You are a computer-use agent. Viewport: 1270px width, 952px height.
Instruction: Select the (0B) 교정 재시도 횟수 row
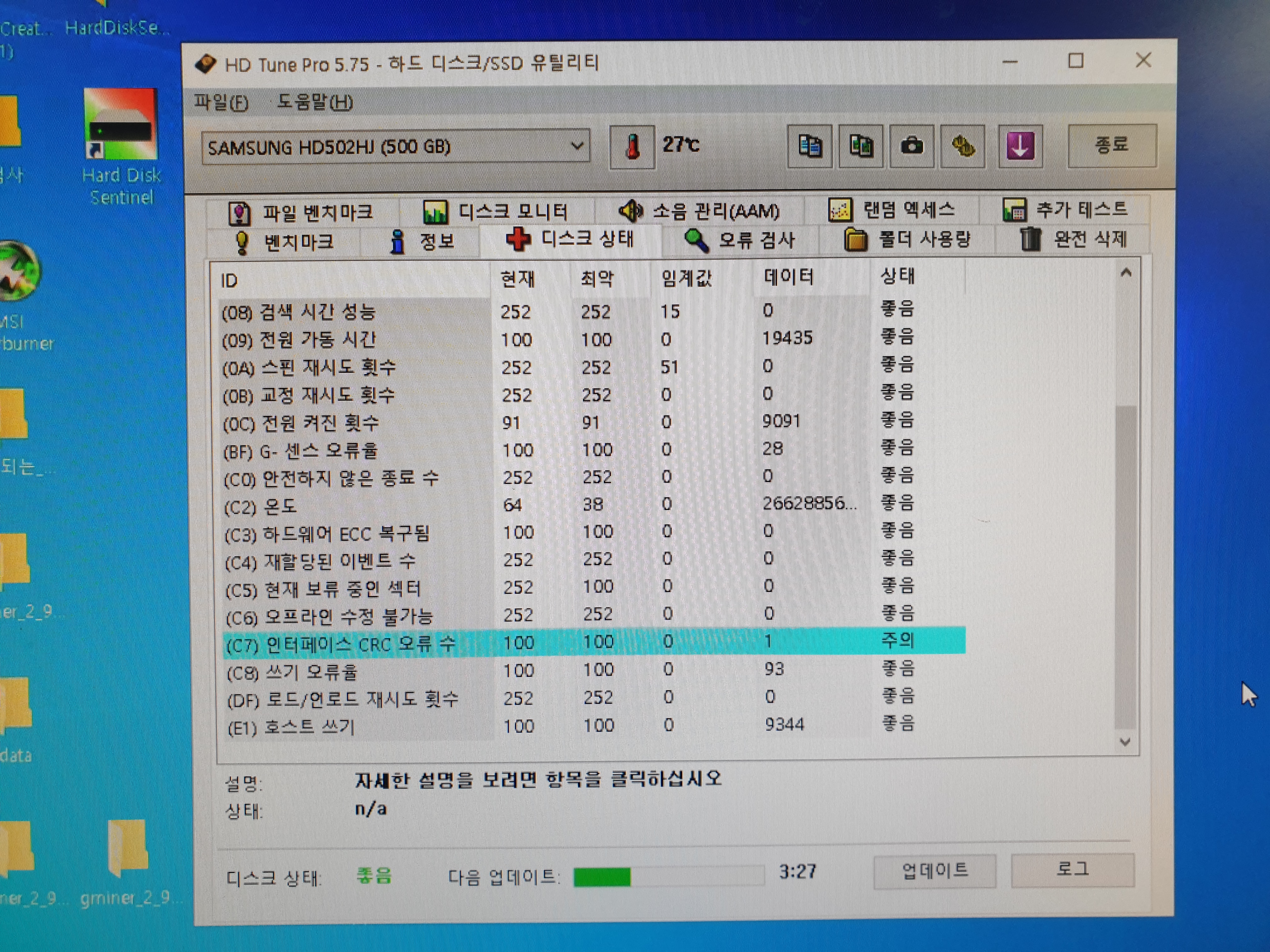[x=591, y=395]
